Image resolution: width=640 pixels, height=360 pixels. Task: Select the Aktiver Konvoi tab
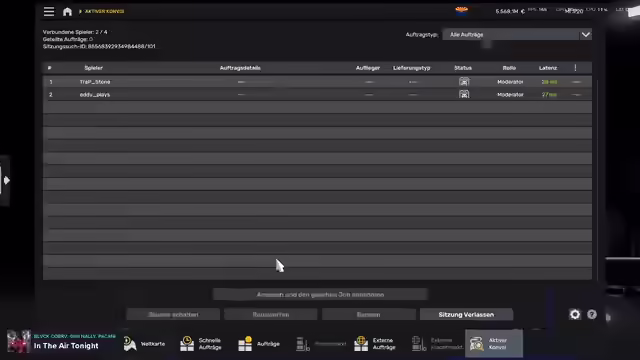tap(494, 344)
